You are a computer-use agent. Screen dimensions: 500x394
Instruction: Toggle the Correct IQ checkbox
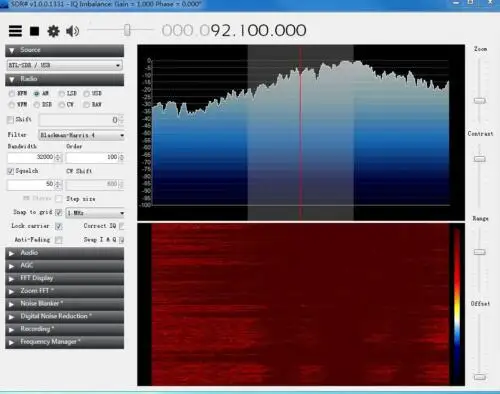point(122,226)
